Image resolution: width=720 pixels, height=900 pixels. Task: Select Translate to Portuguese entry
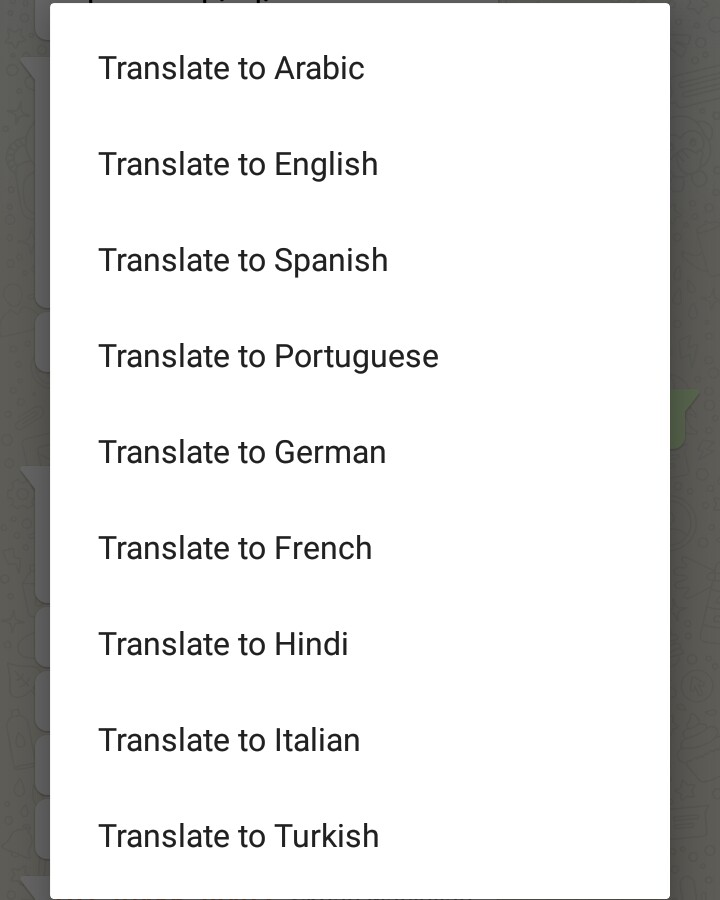tap(360, 356)
